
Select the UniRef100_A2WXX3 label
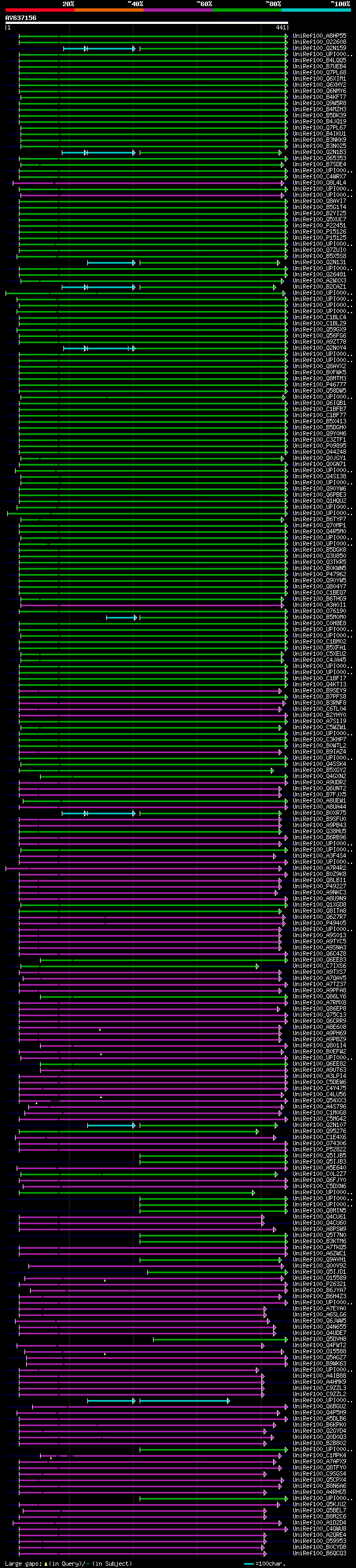319,280
